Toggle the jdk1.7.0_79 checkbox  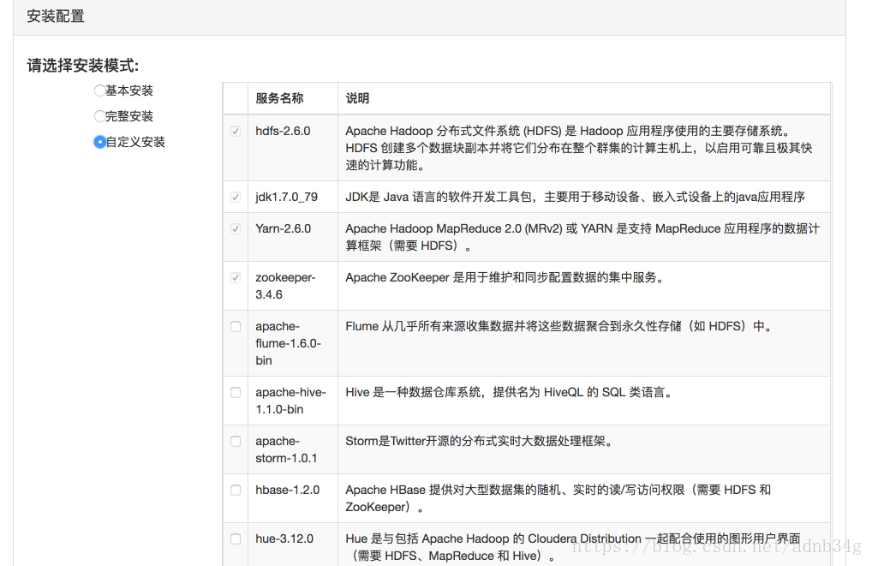tap(235, 197)
